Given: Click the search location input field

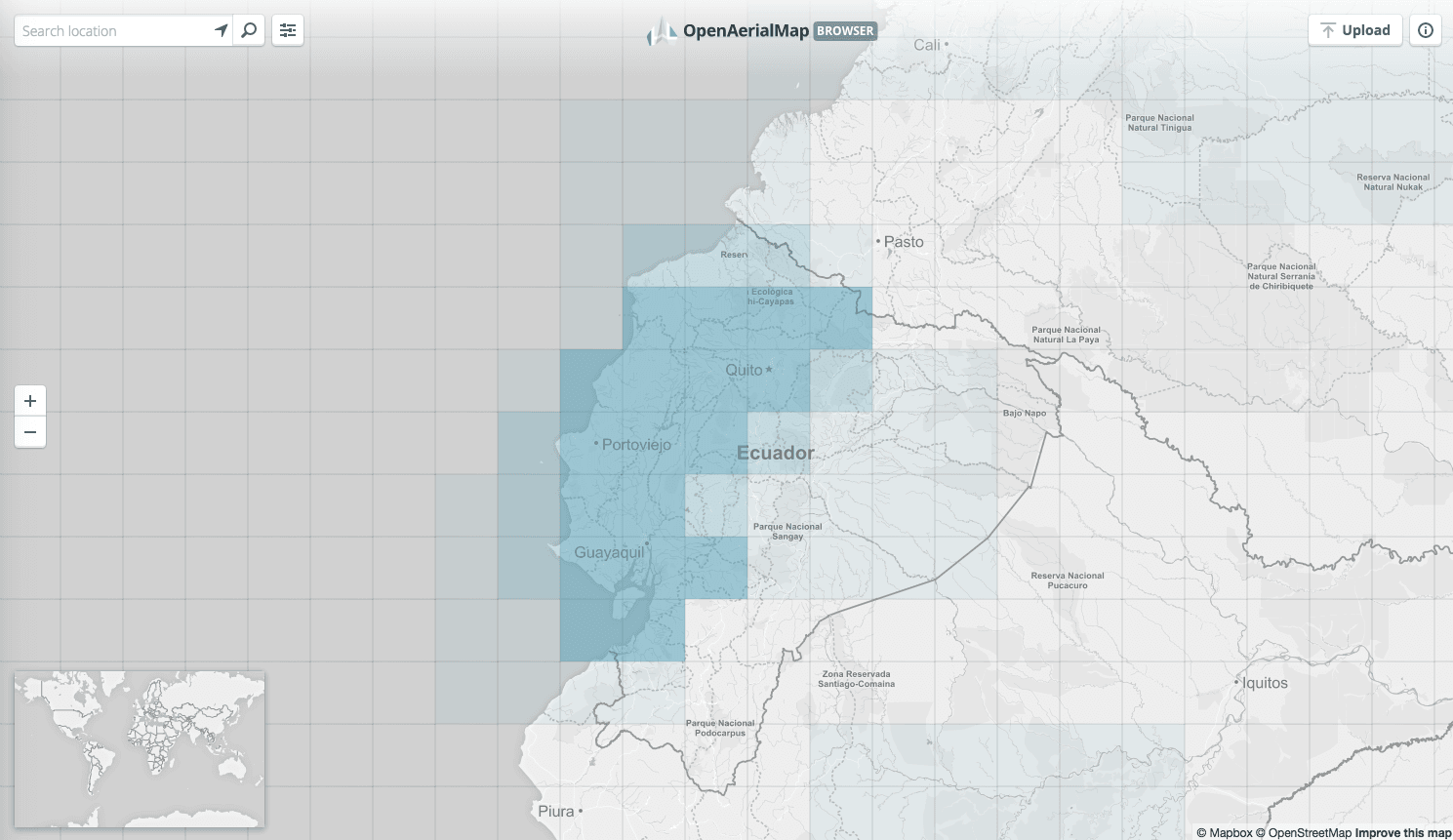Looking at the screenshot, I should [x=115, y=31].
